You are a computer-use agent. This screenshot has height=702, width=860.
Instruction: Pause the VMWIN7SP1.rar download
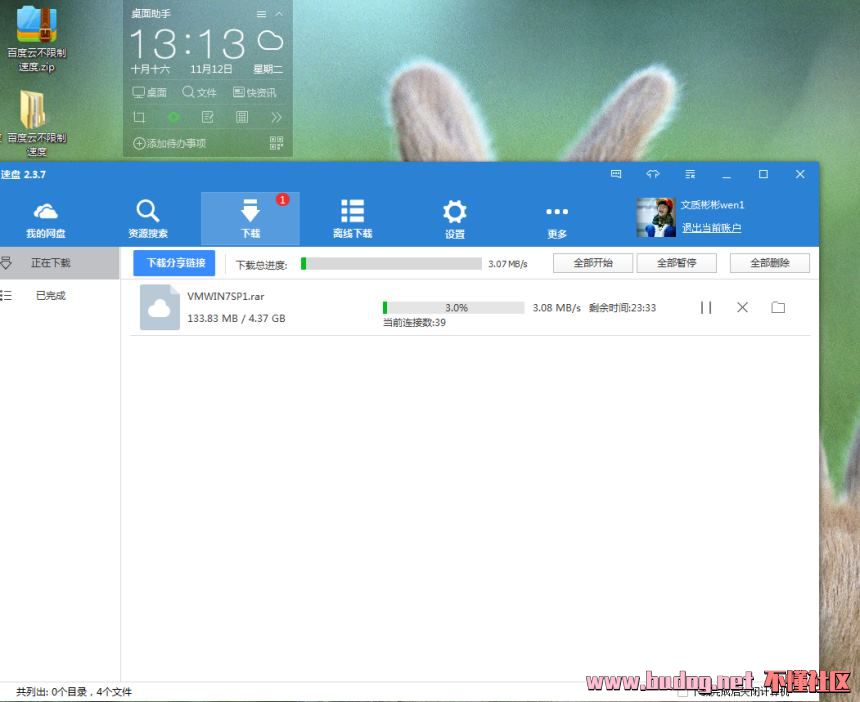(x=706, y=308)
